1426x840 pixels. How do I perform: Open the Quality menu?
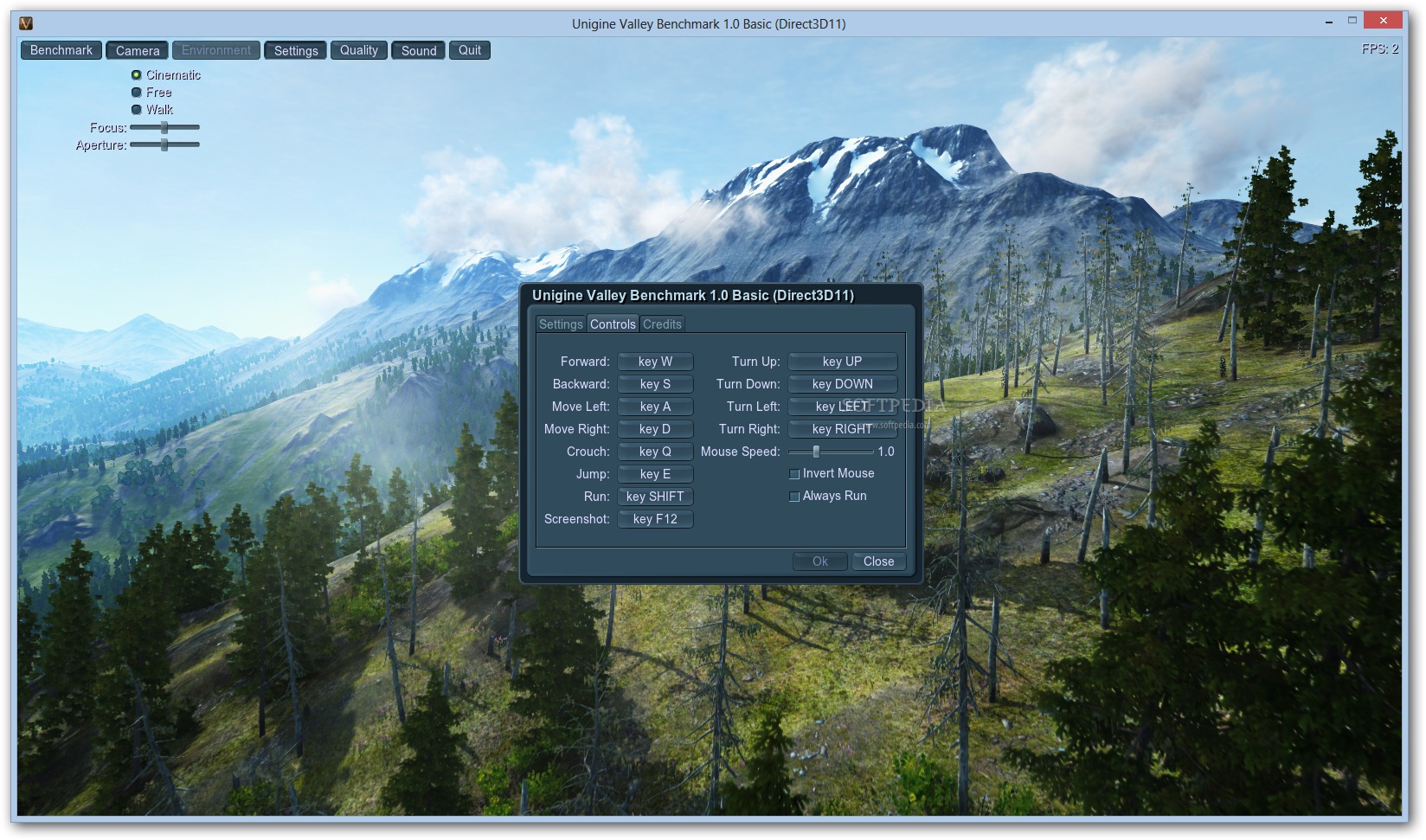pyautogui.click(x=359, y=50)
